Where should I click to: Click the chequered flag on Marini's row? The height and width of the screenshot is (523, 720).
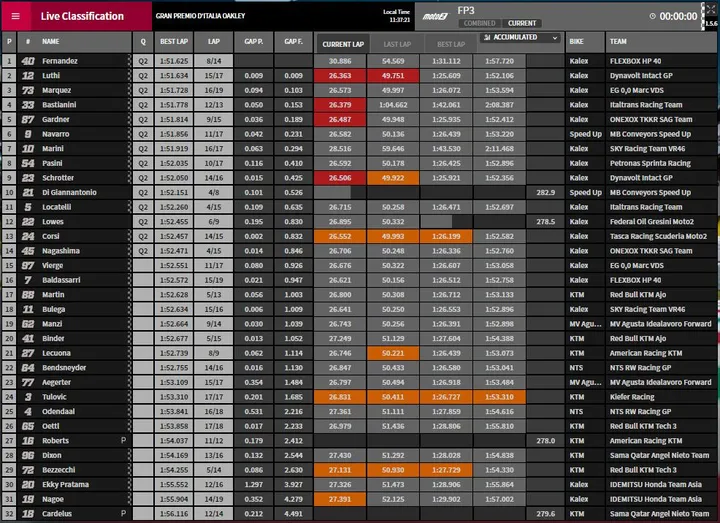click(x=129, y=149)
